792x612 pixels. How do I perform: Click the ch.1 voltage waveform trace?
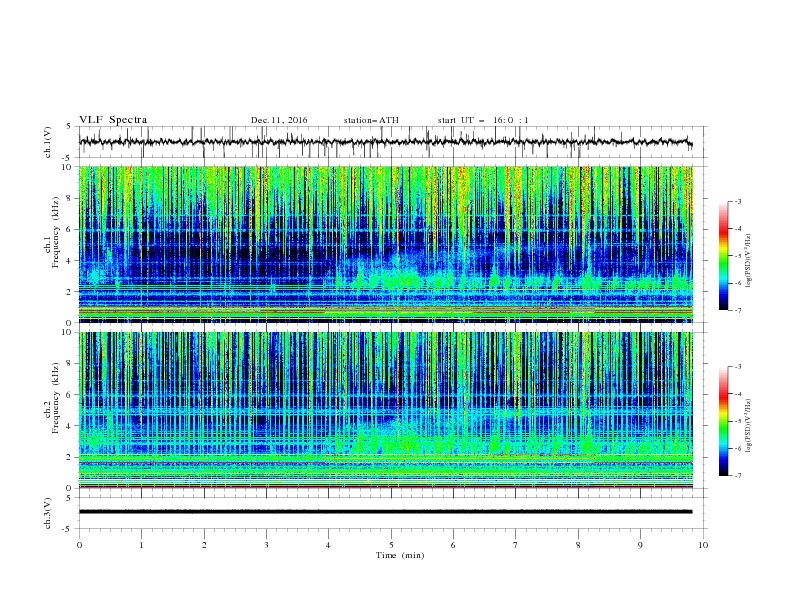[x=385, y=142]
